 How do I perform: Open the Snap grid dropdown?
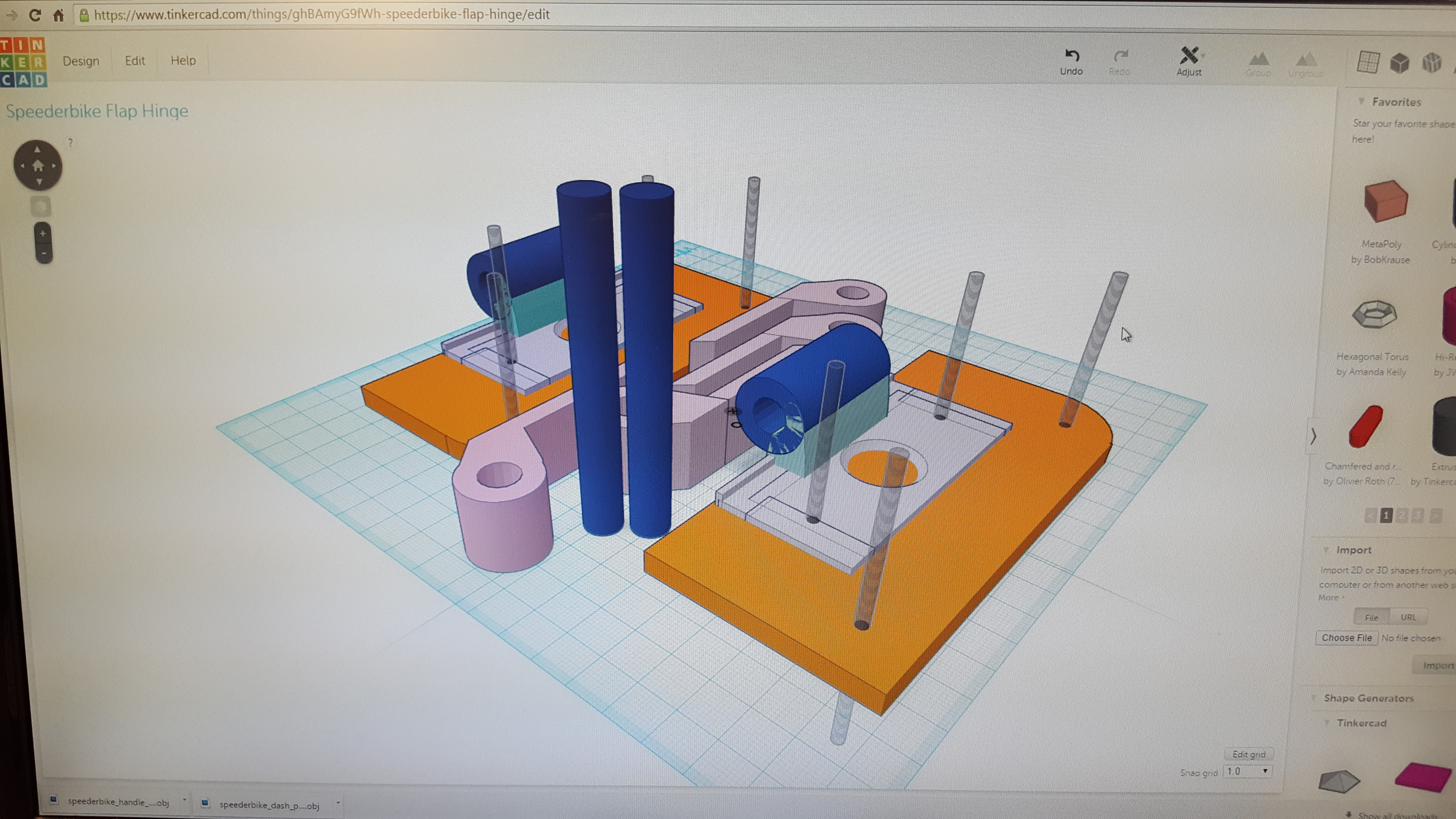1247,772
